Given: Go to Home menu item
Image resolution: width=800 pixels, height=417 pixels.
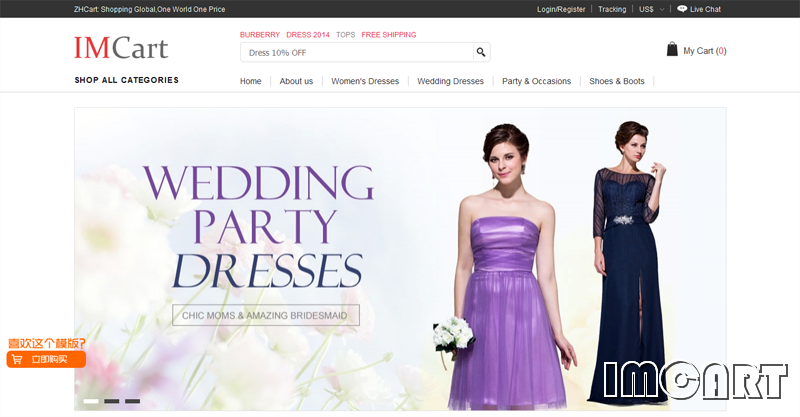Looking at the screenshot, I should coord(251,81).
